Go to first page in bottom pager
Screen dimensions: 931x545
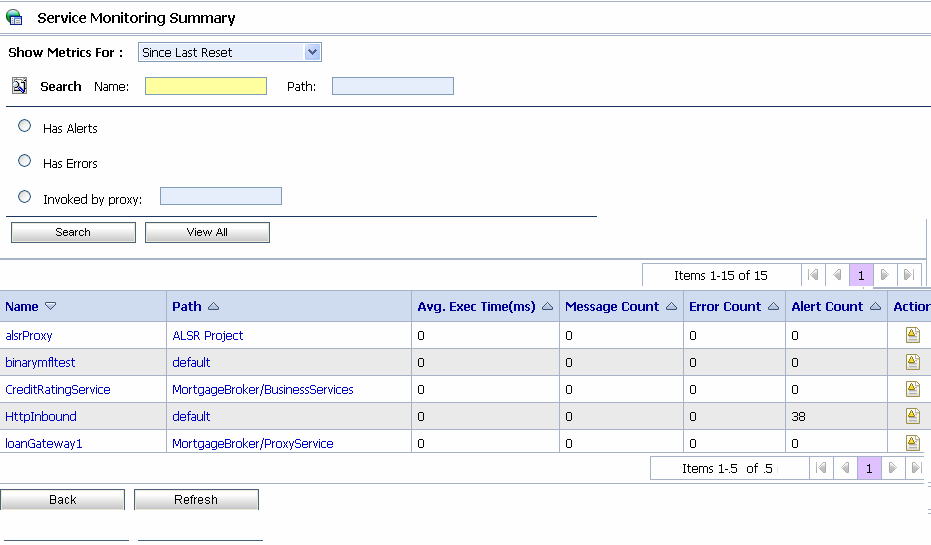(821, 468)
